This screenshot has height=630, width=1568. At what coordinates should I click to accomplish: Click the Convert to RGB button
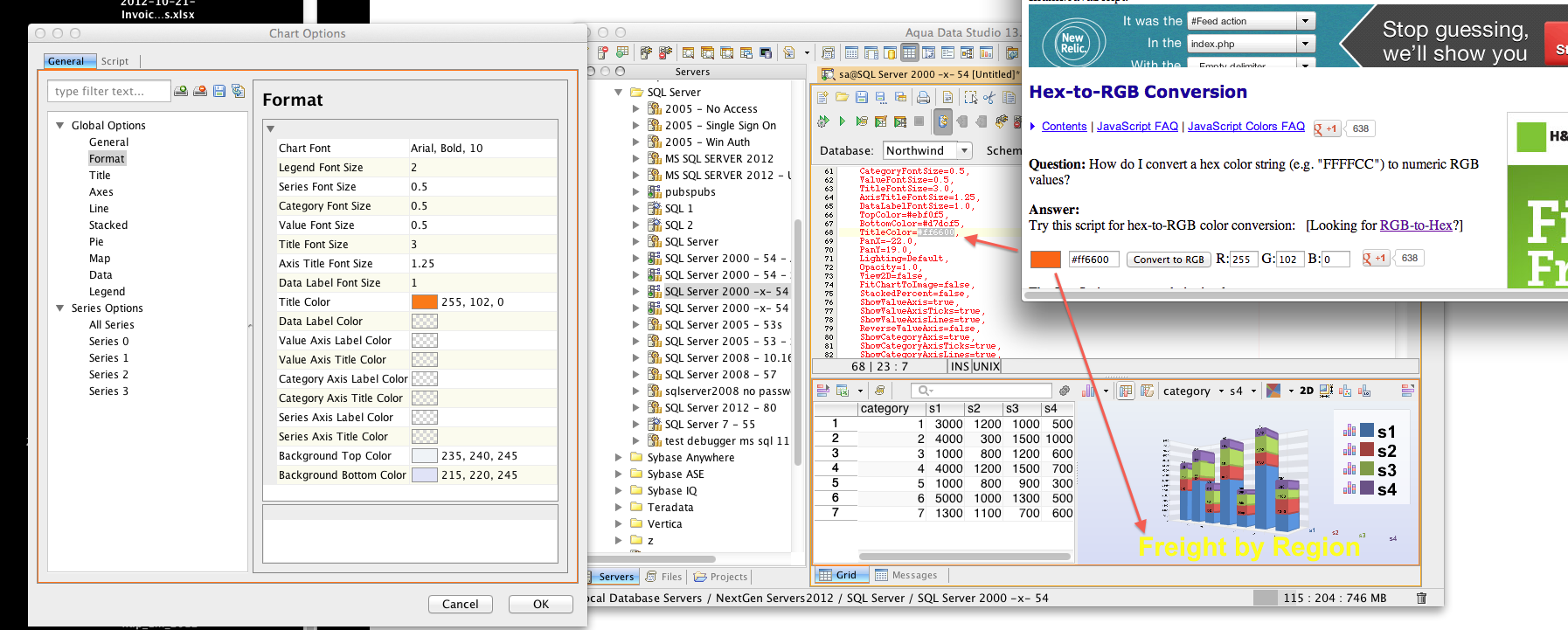click(x=1169, y=260)
